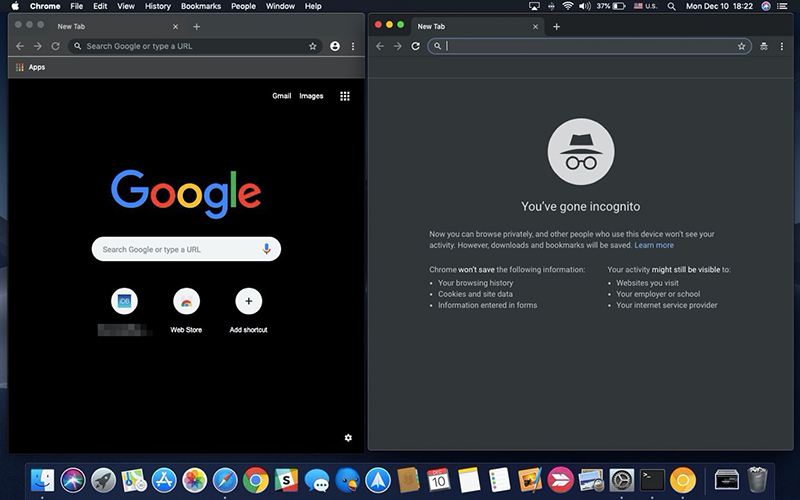Click bookmark star in incognito window
This screenshot has height=500, width=800.
click(741, 46)
